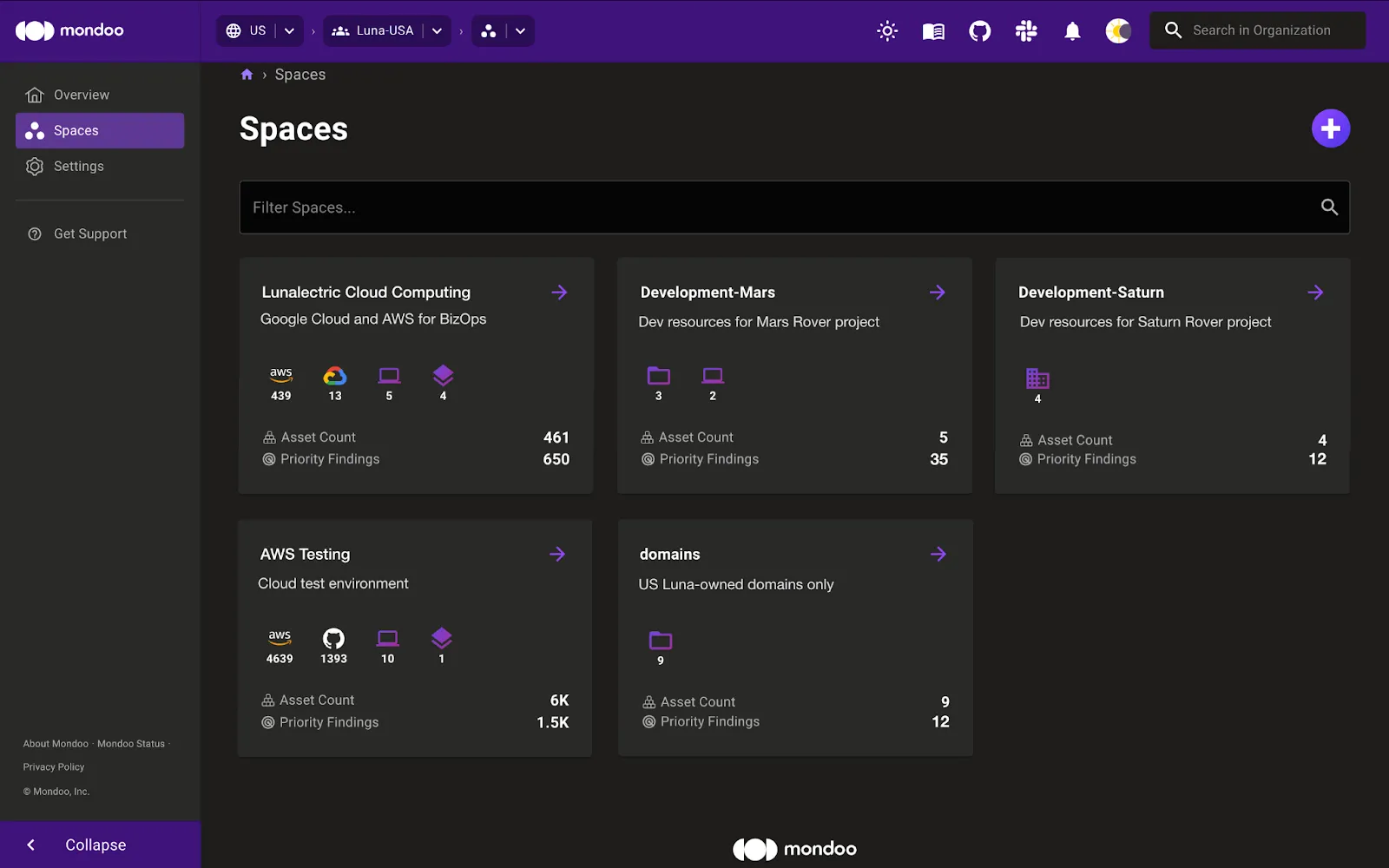
Task: Click the Development-Saturn card title
Action: pyautogui.click(x=1091, y=293)
